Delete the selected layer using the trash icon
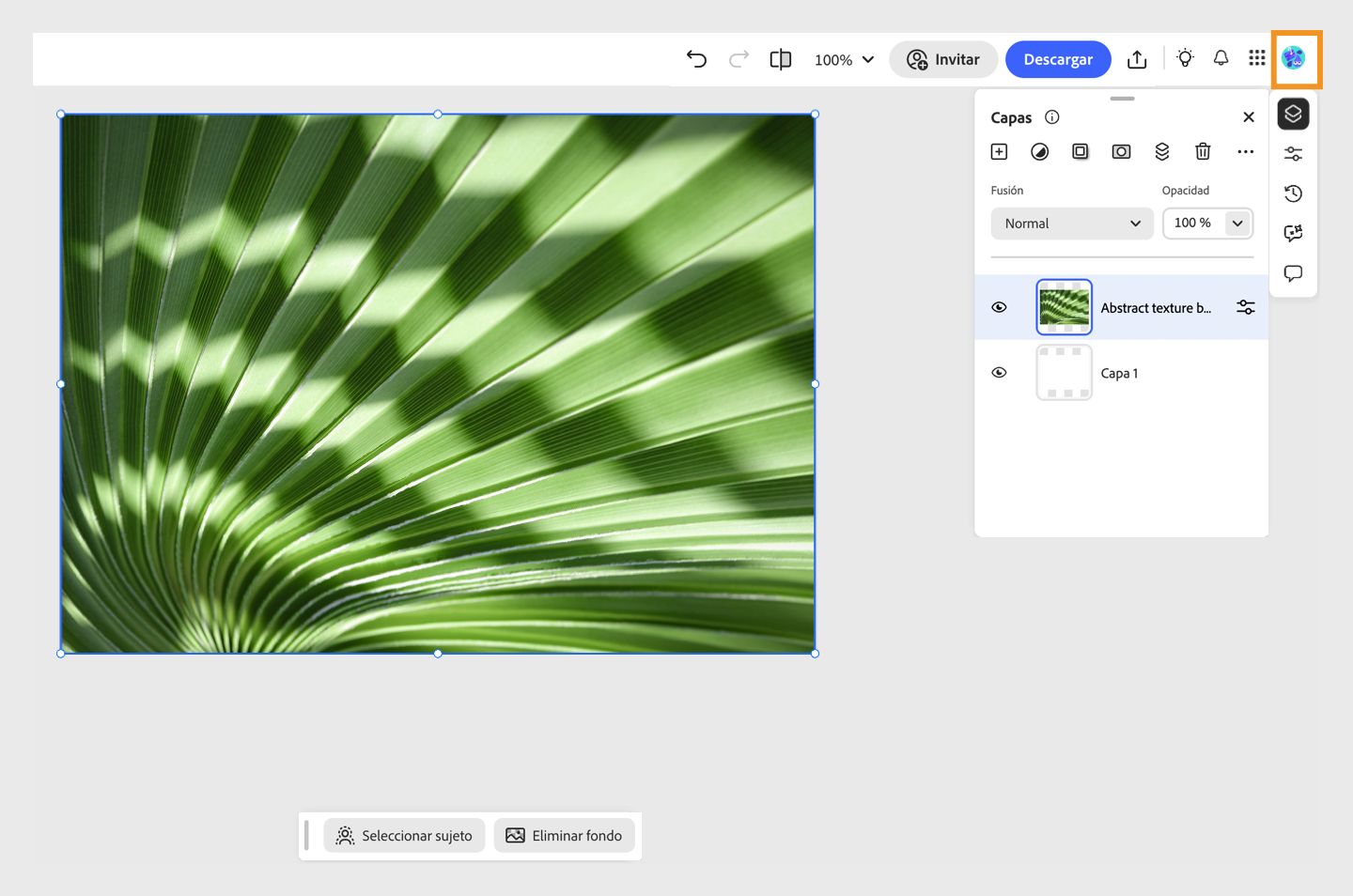The image size is (1353, 896). coord(1203,151)
